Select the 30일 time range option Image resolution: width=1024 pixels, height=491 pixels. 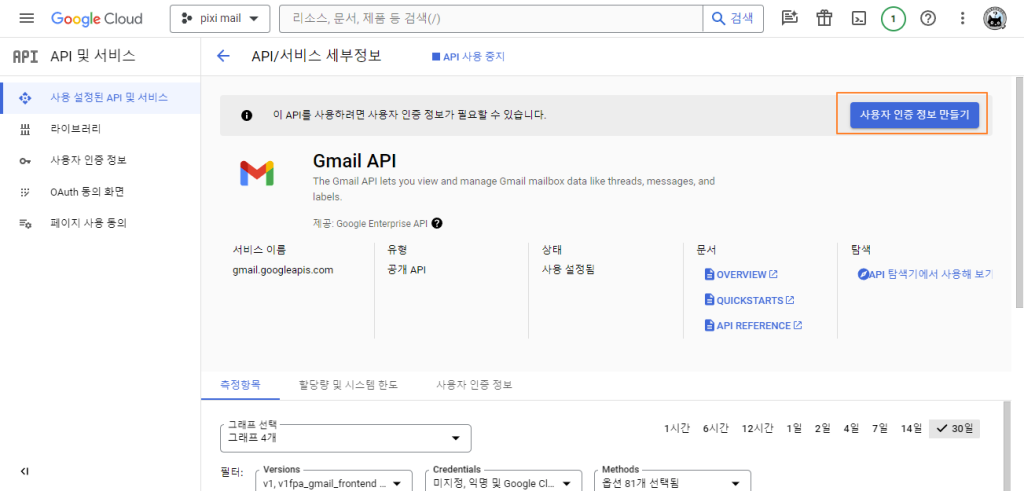tap(954, 428)
